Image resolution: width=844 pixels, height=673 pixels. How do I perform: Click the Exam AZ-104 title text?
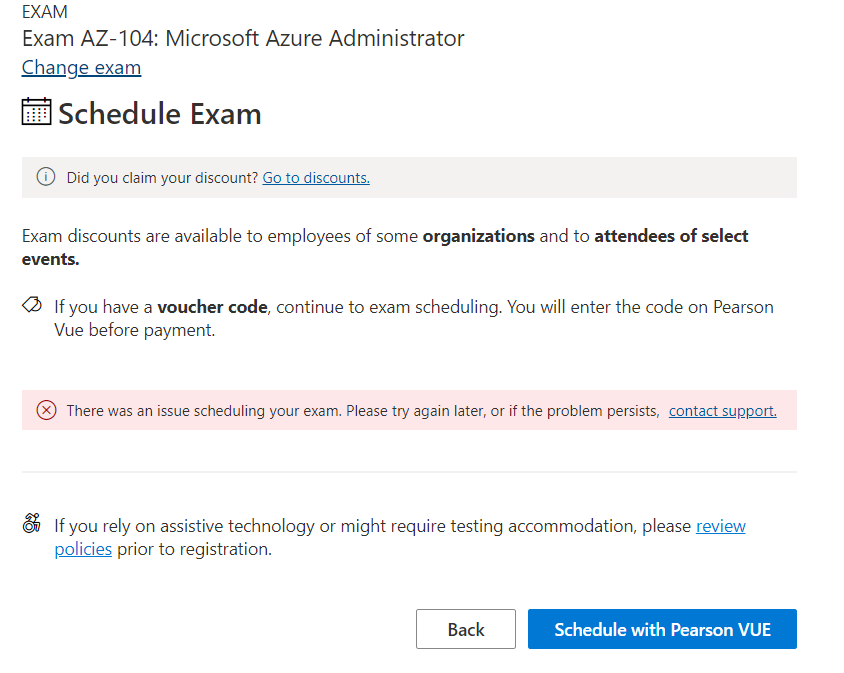243,39
